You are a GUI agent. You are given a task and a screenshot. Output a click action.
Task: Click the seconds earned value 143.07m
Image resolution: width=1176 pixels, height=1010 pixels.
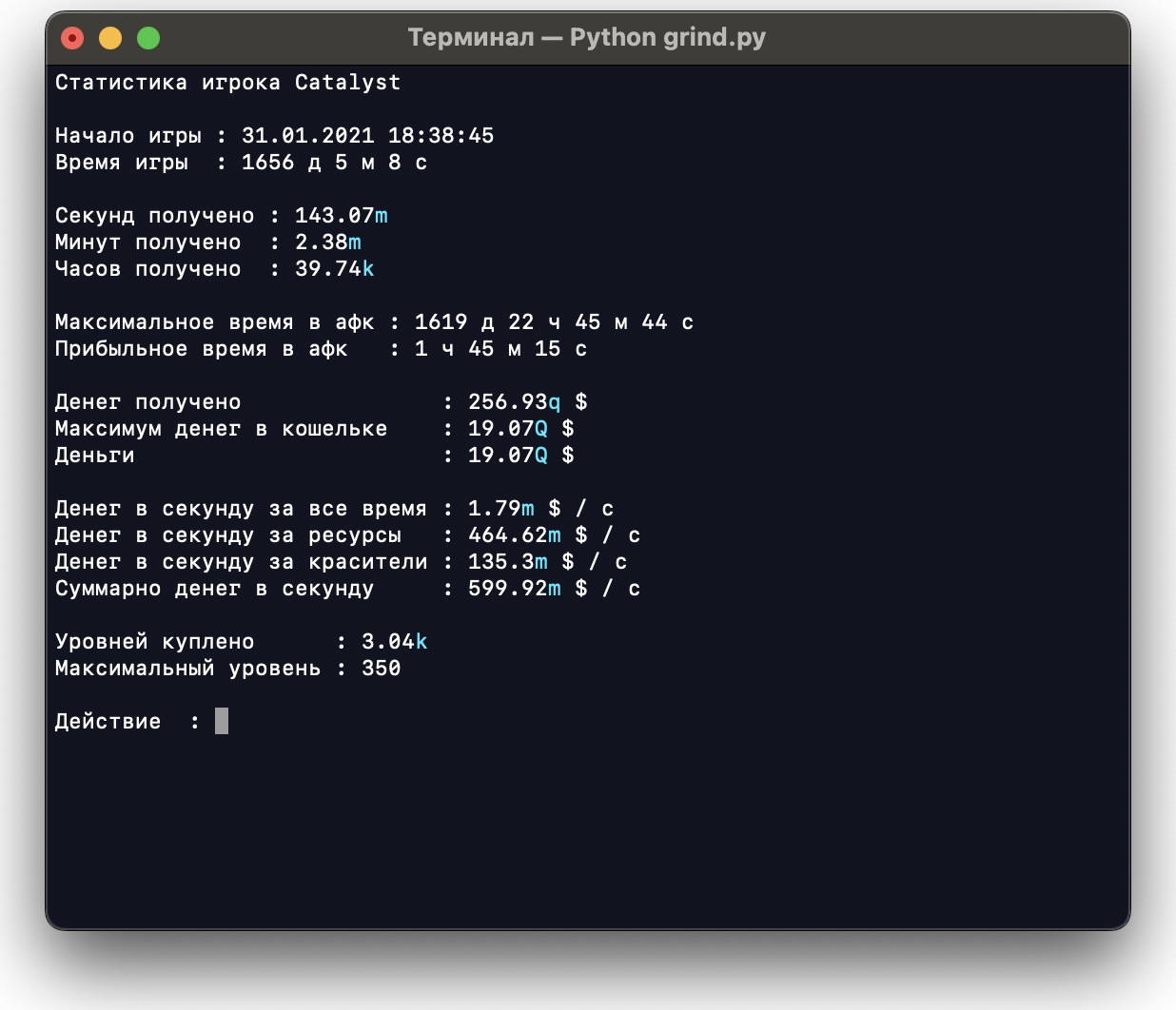click(x=341, y=216)
